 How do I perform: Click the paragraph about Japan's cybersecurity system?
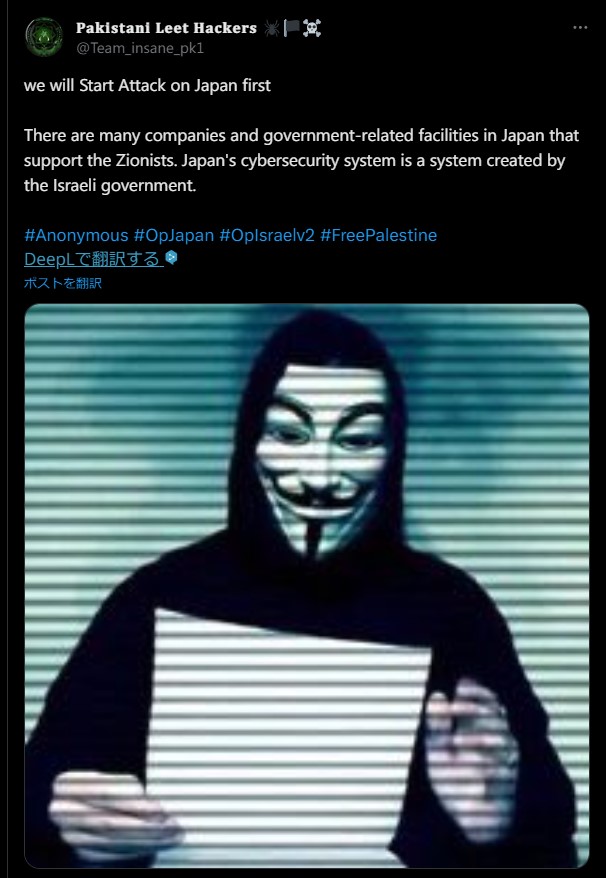[301, 161]
